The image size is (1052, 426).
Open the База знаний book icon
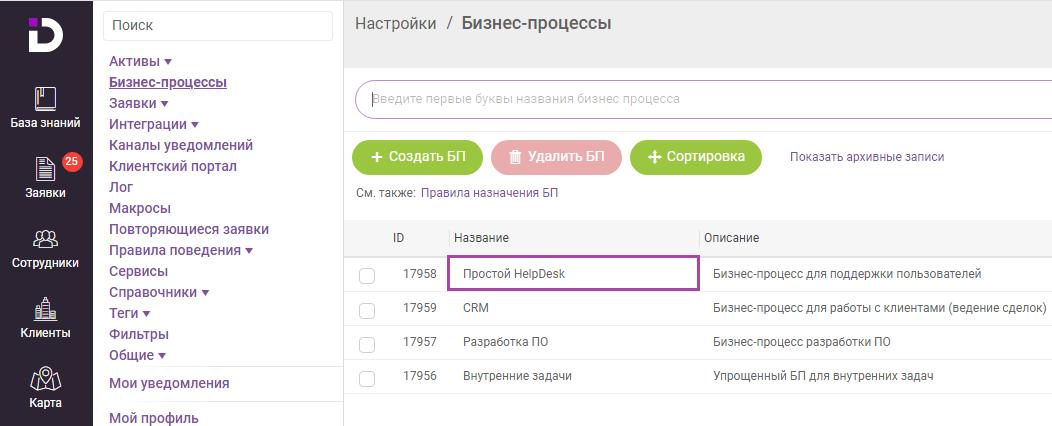[46, 99]
